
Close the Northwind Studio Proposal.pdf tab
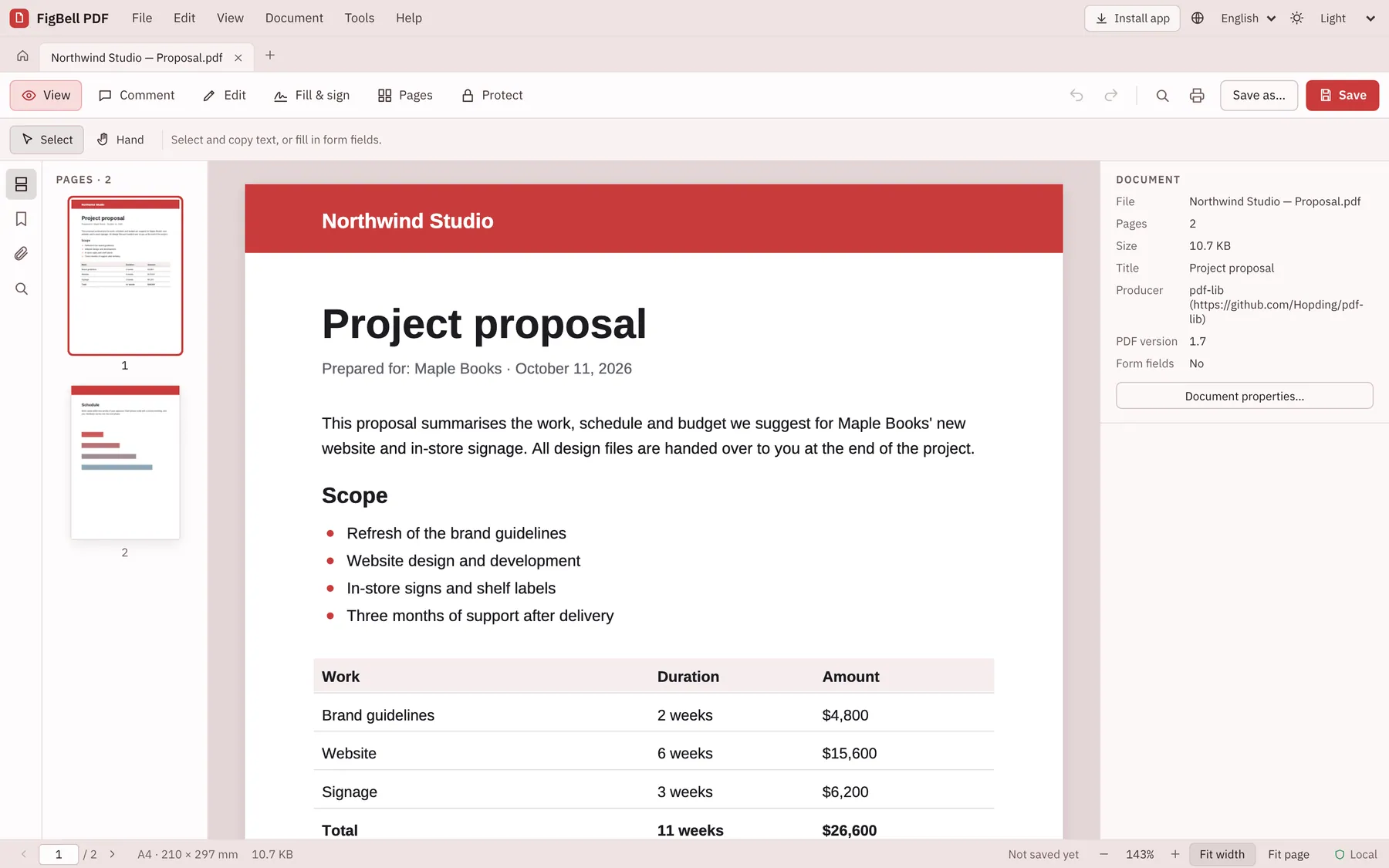click(238, 58)
